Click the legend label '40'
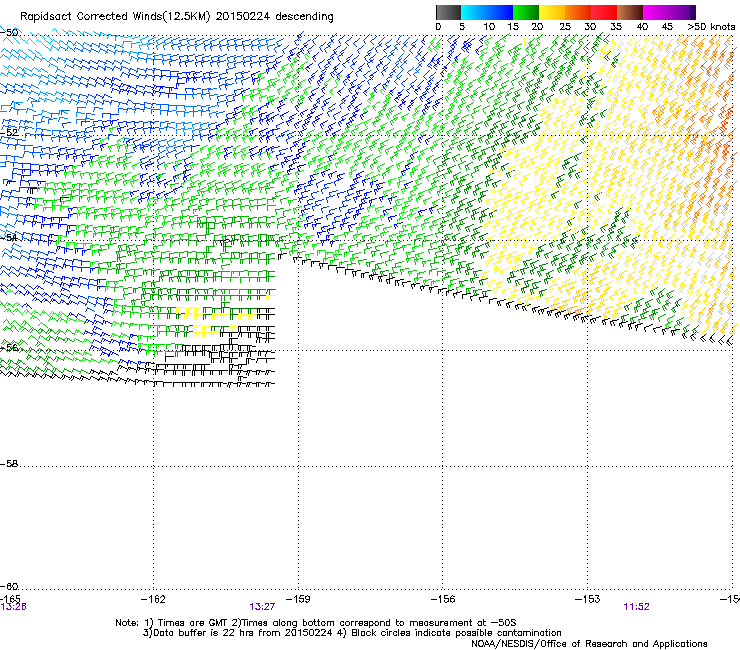The width and height of the screenshot is (740, 650). point(642,27)
